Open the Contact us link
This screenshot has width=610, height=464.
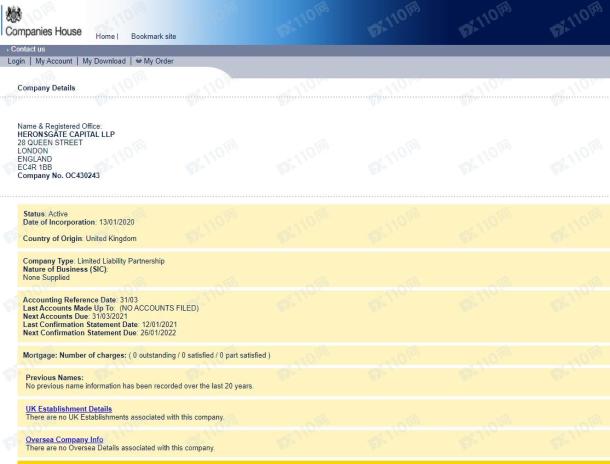[28, 49]
